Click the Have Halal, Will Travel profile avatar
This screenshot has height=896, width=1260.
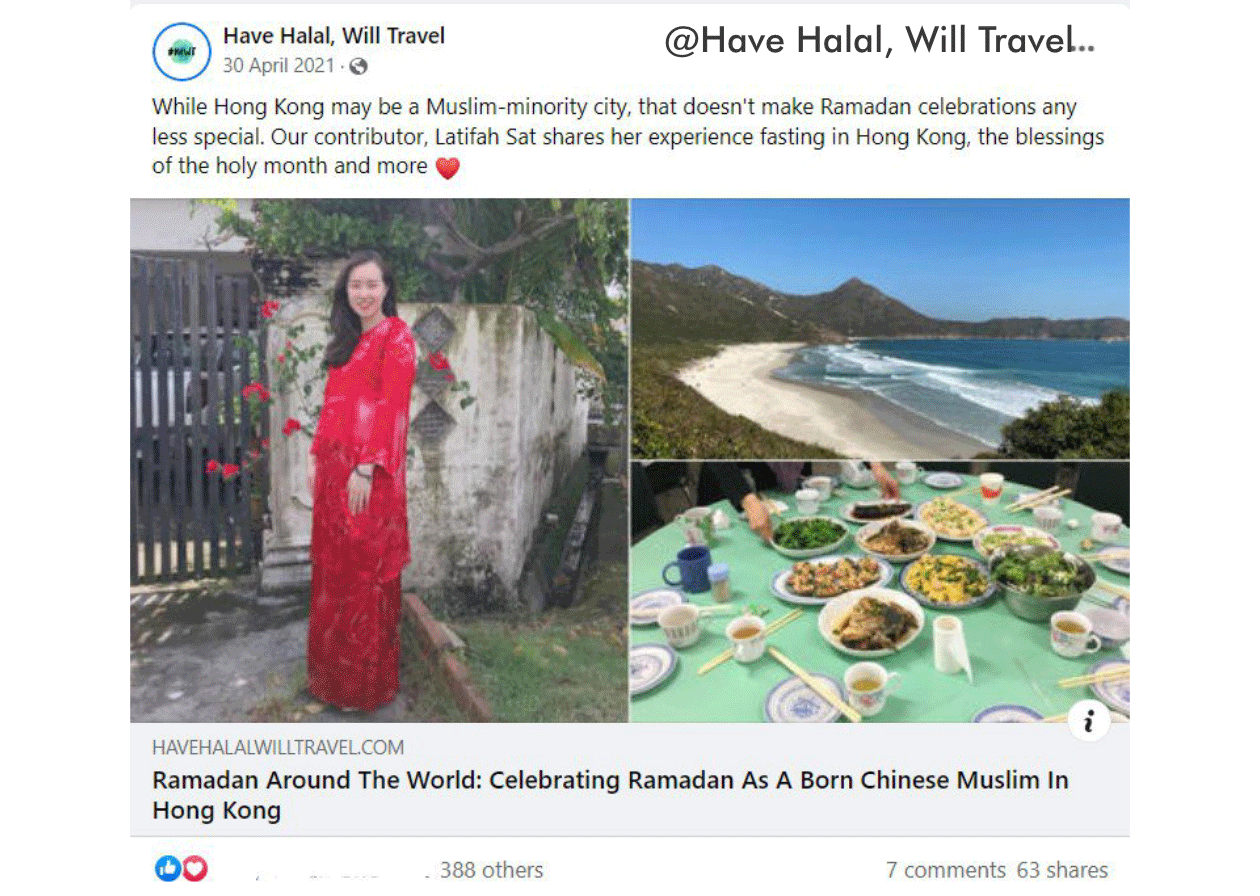[181, 51]
